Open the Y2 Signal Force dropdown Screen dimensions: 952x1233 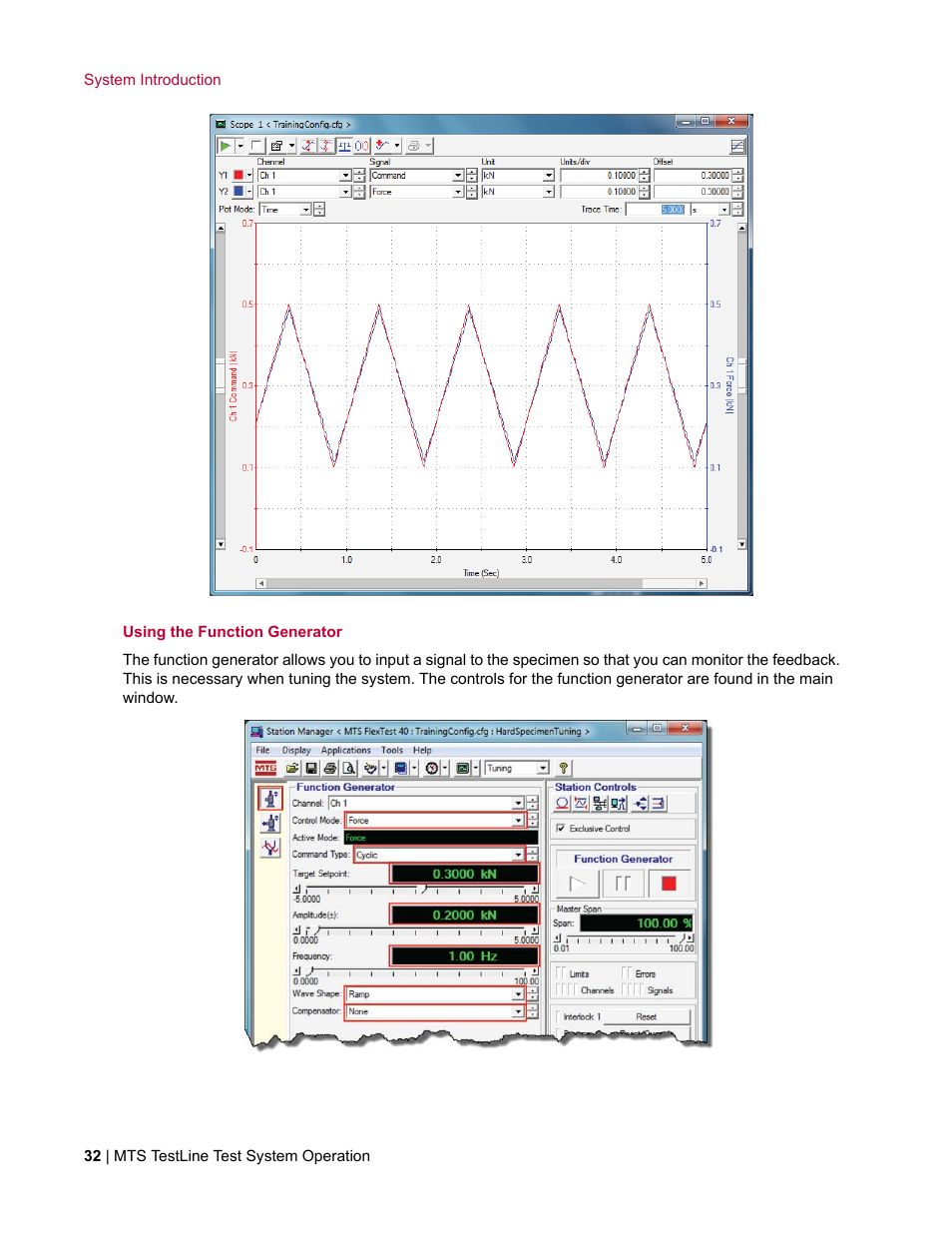(458, 192)
